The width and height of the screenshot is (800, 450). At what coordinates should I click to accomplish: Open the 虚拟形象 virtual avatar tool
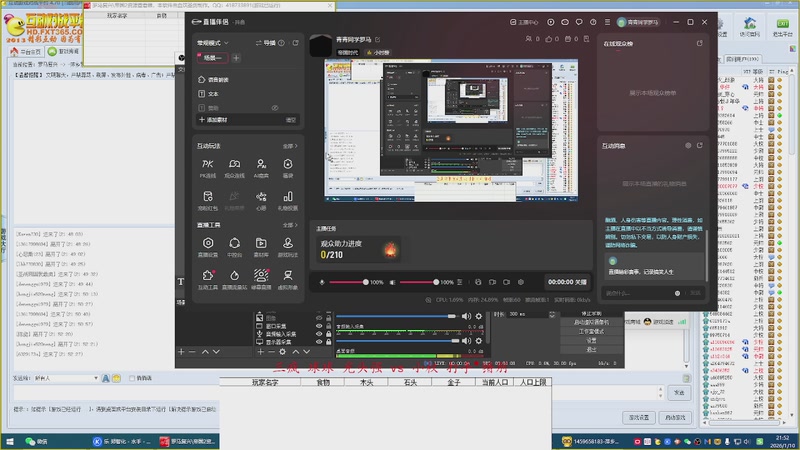[288, 280]
